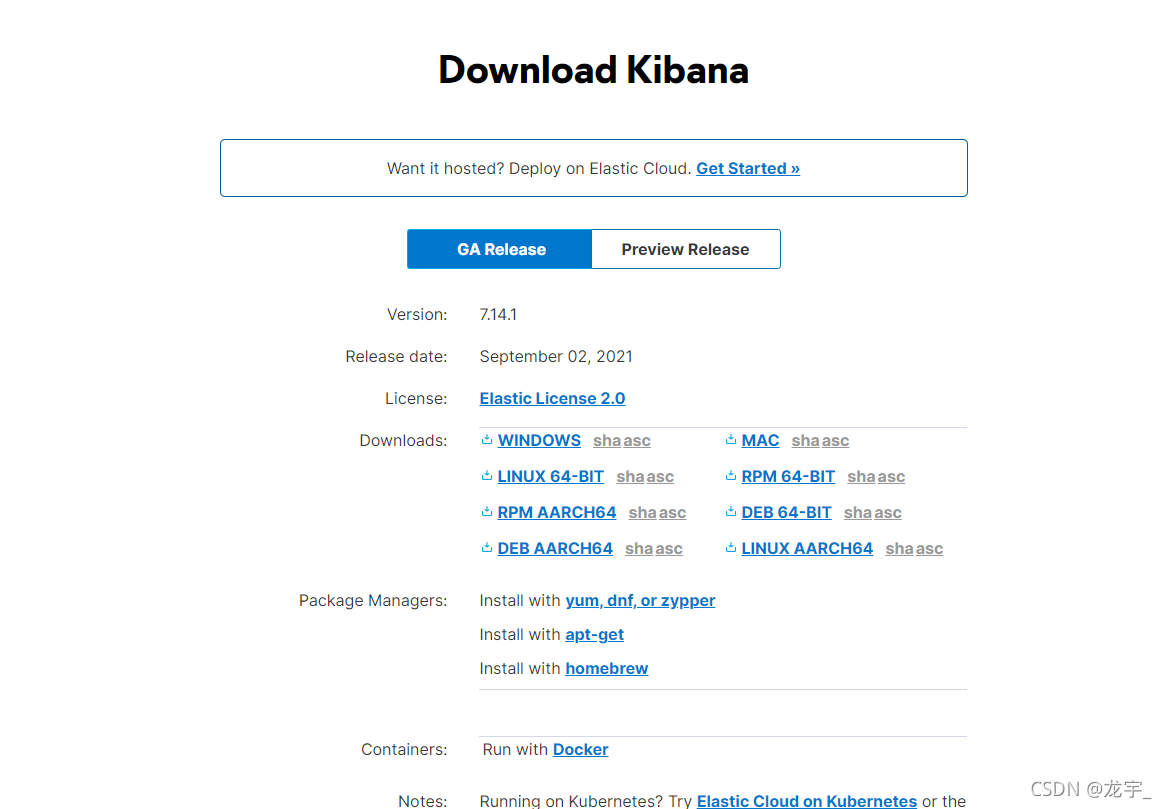Open the asc link for RPM AARCH64
The image size is (1167, 809).
[672, 512]
